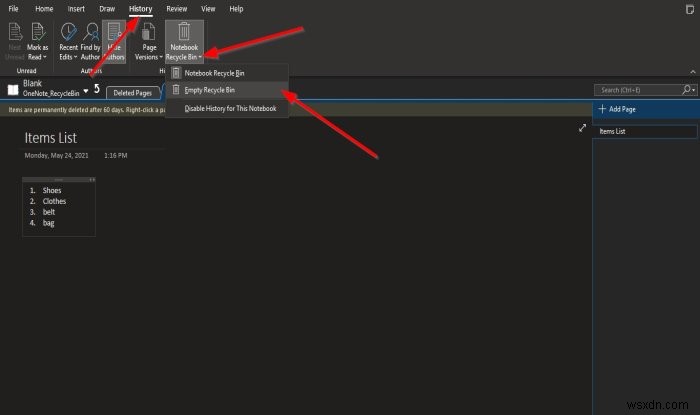Switch to the Home tab
The height and width of the screenshot is (415, 700).
pos(44,8)
